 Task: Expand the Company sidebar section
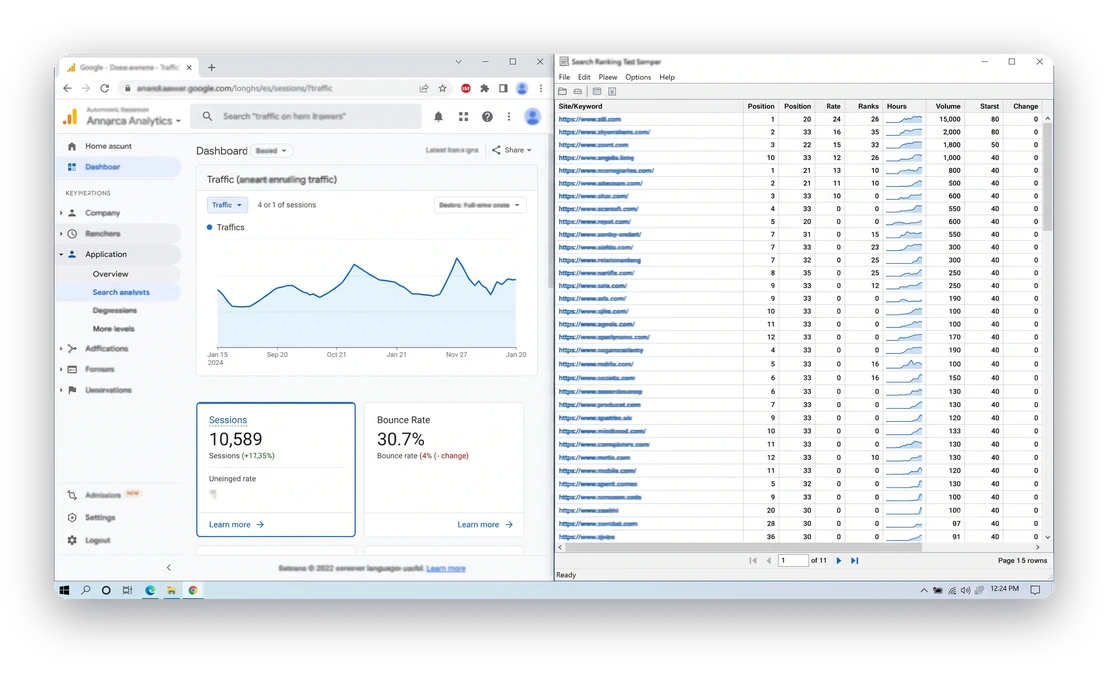coord(61,213)
